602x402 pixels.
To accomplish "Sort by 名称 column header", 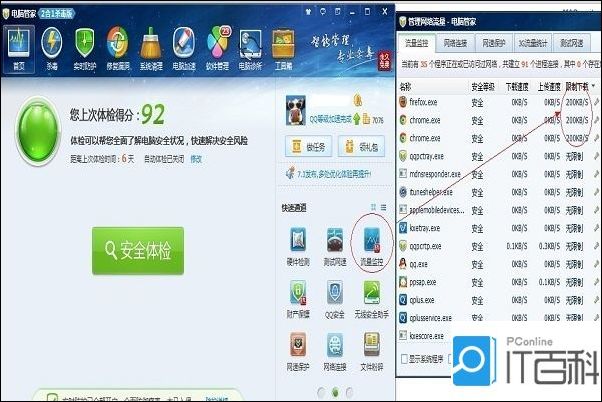I will [x=405, y=87].
